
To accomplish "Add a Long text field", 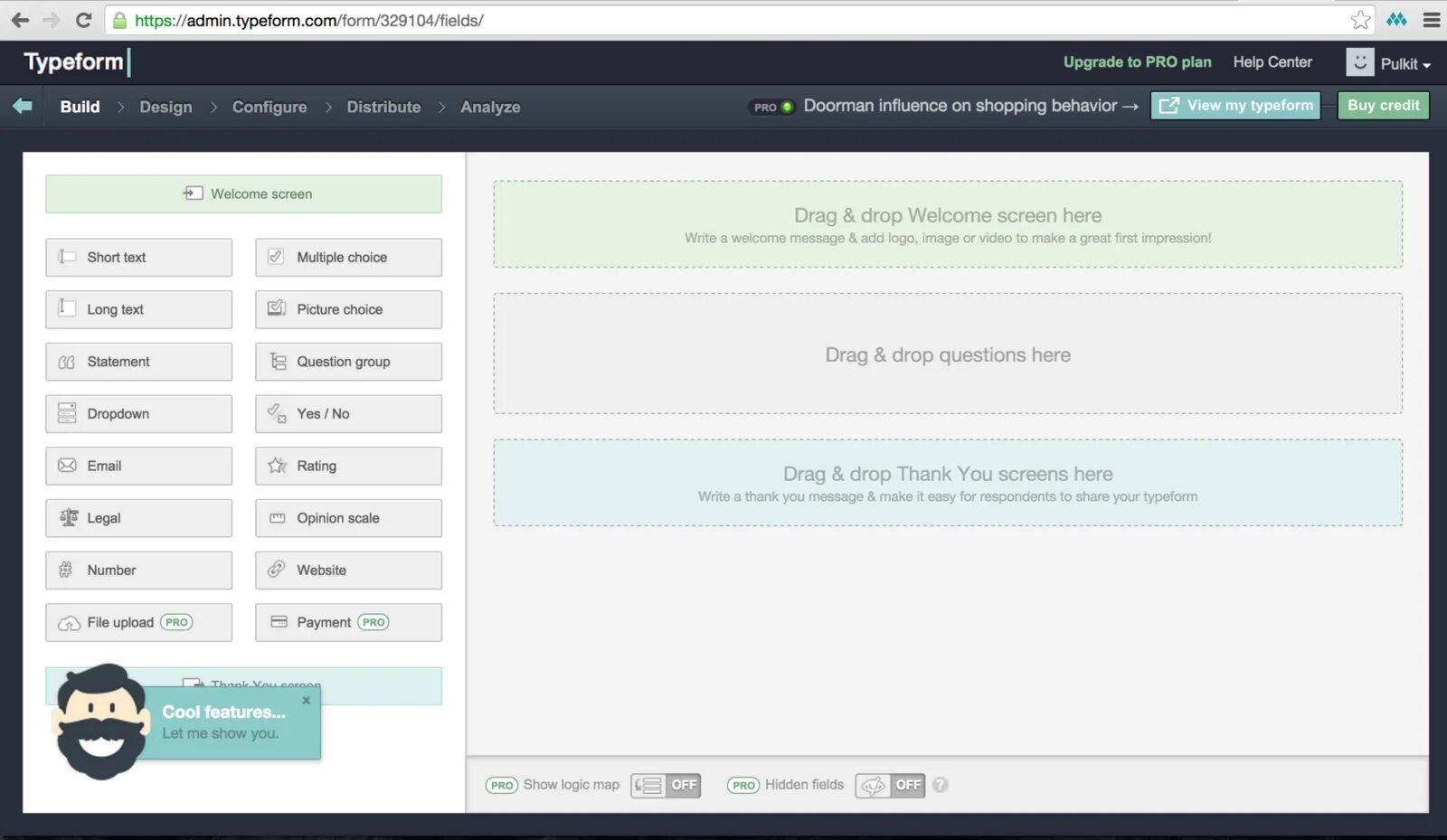I will [138, 309].
